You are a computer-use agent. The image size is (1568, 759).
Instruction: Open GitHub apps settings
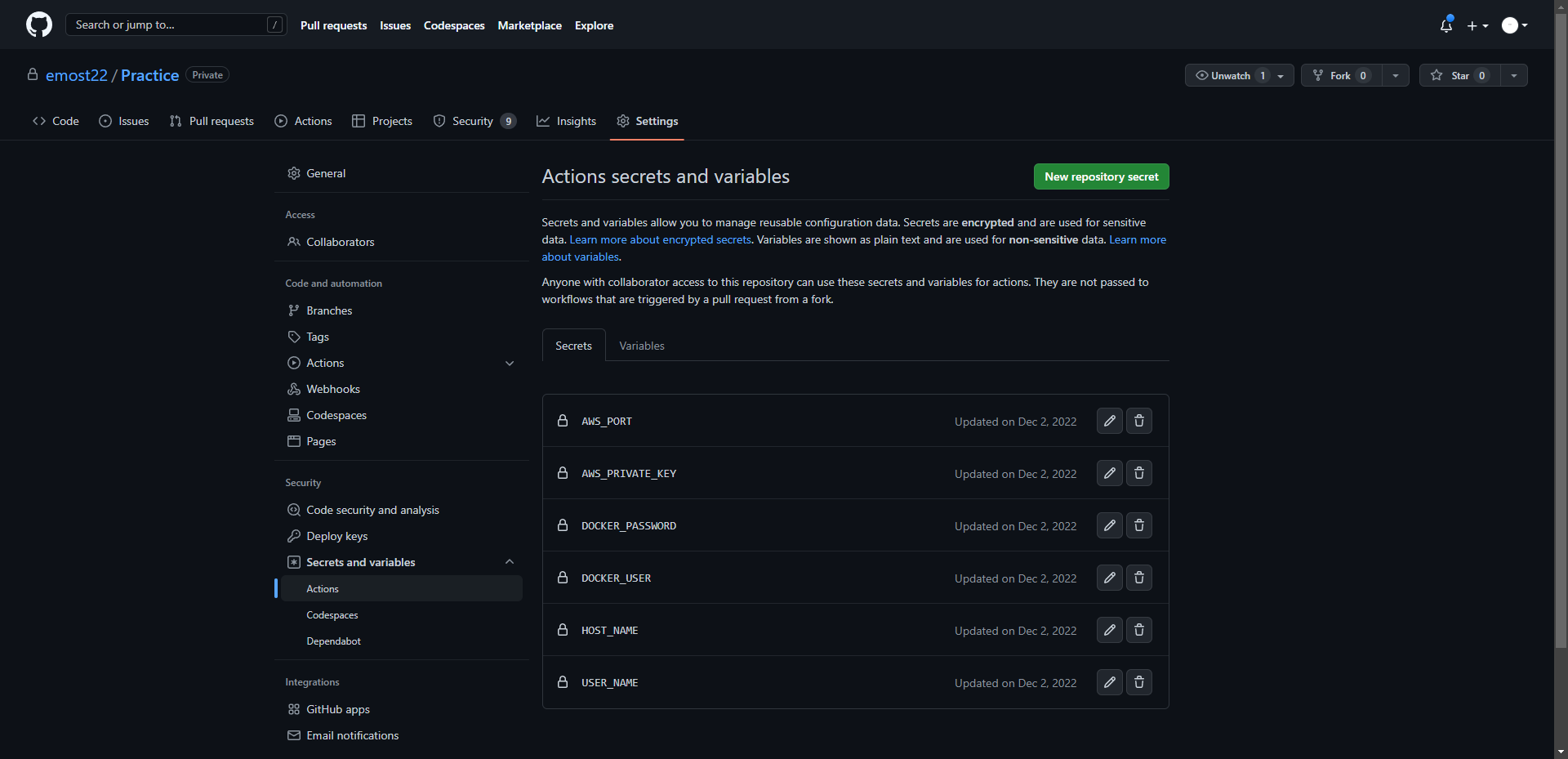(x=402, y=709)
